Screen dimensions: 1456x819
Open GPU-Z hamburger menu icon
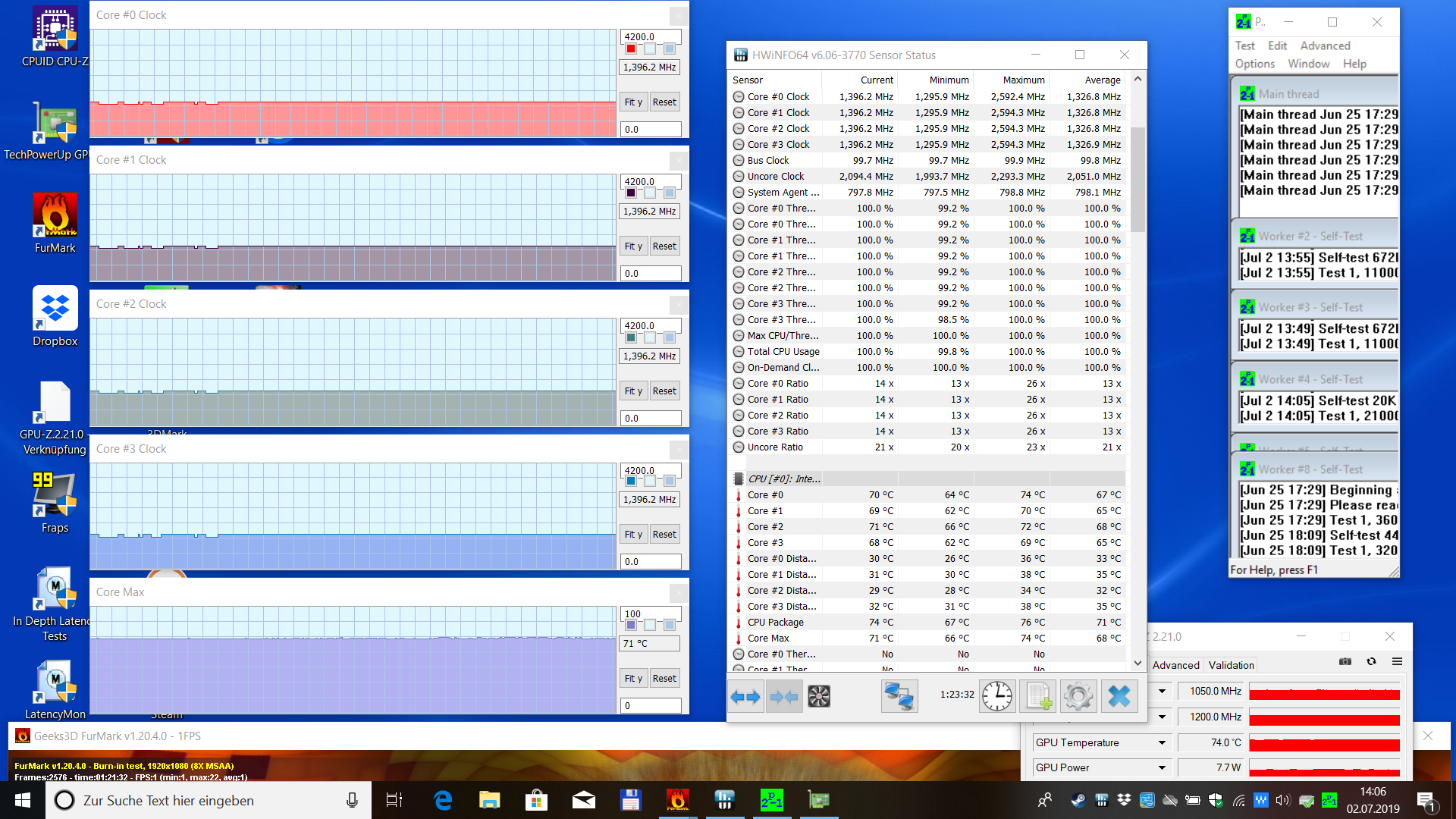click(x=1397, y=661)
